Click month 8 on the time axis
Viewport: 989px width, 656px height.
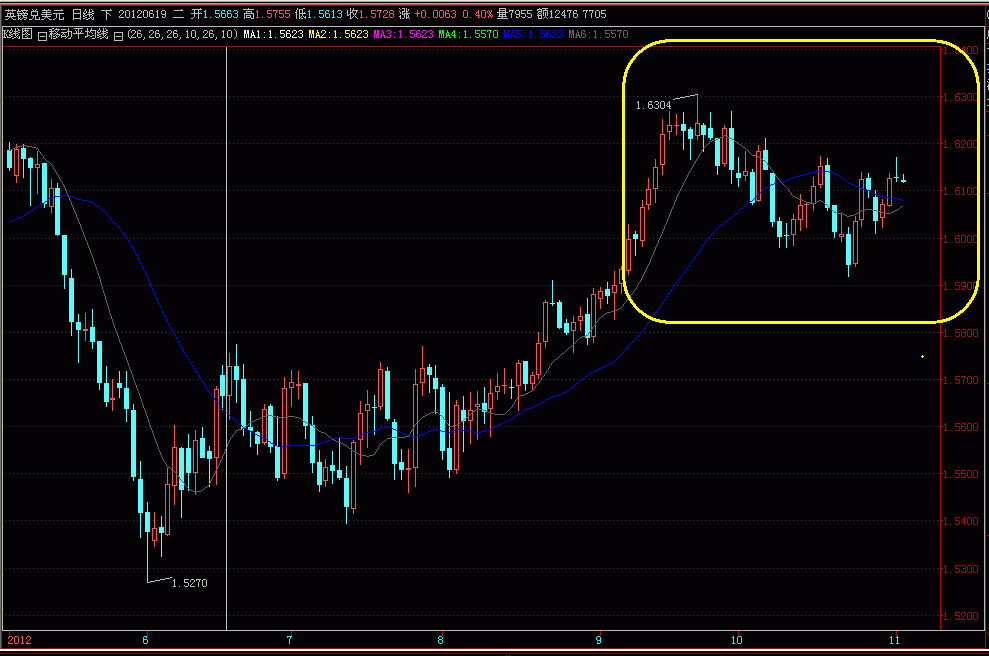[x=440, y=640]
